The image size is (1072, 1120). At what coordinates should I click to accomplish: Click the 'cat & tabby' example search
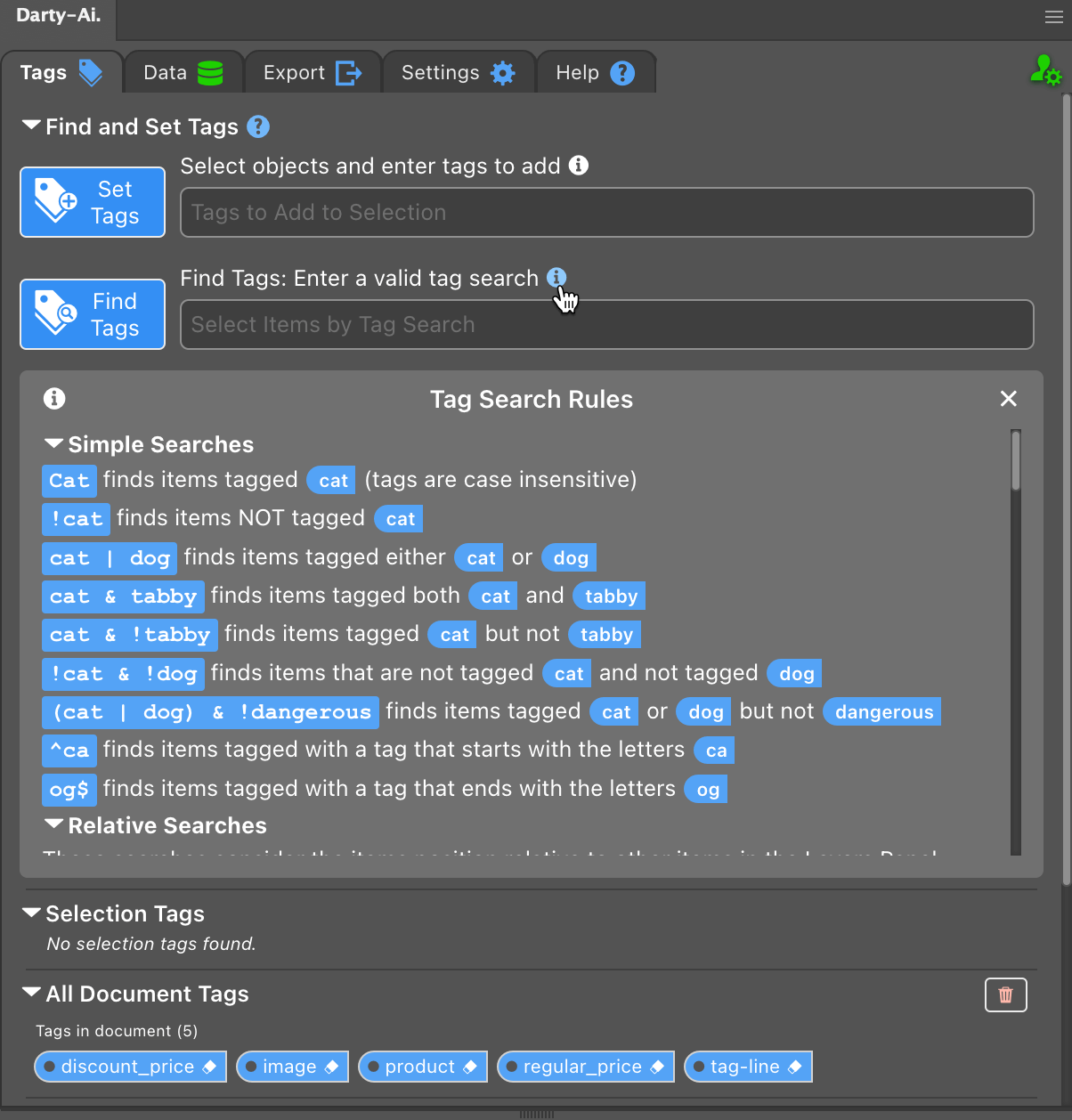(123, 597)
